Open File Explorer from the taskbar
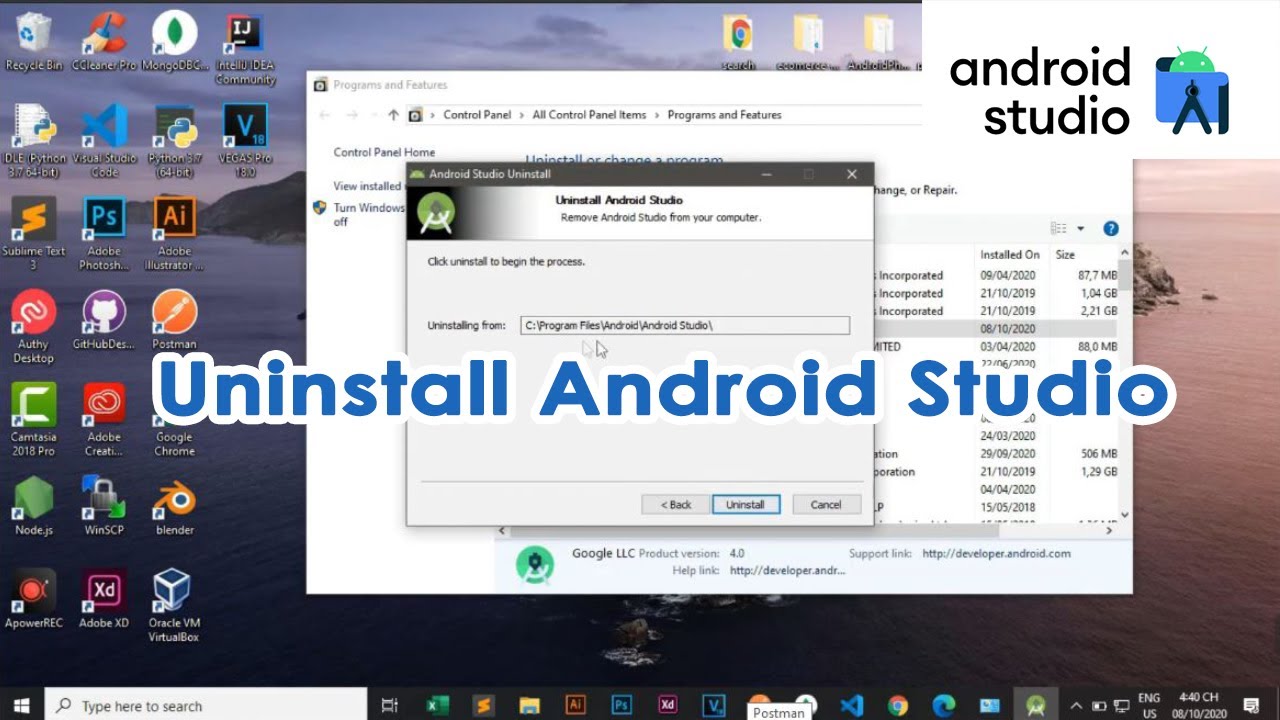 (x=529, y=705)
